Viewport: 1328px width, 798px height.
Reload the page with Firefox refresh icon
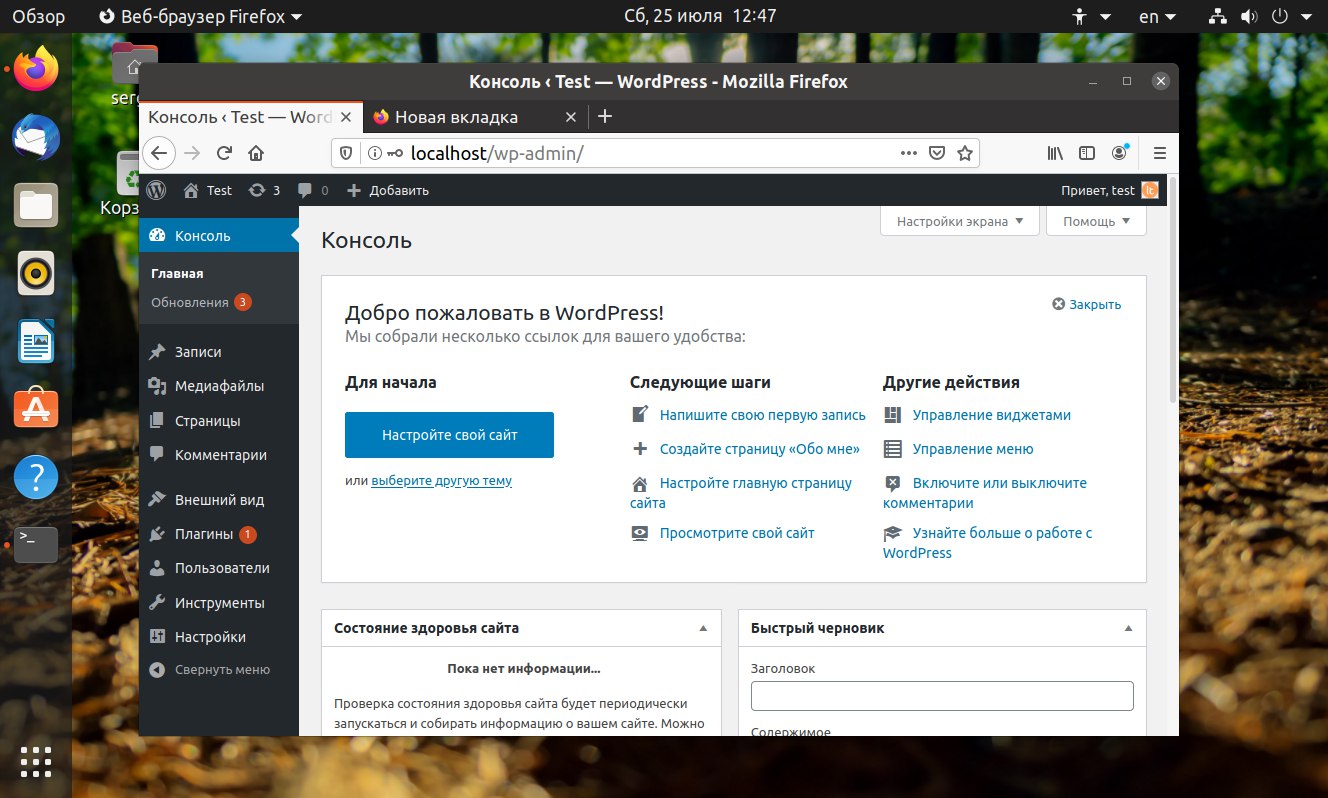click(224, 153)
